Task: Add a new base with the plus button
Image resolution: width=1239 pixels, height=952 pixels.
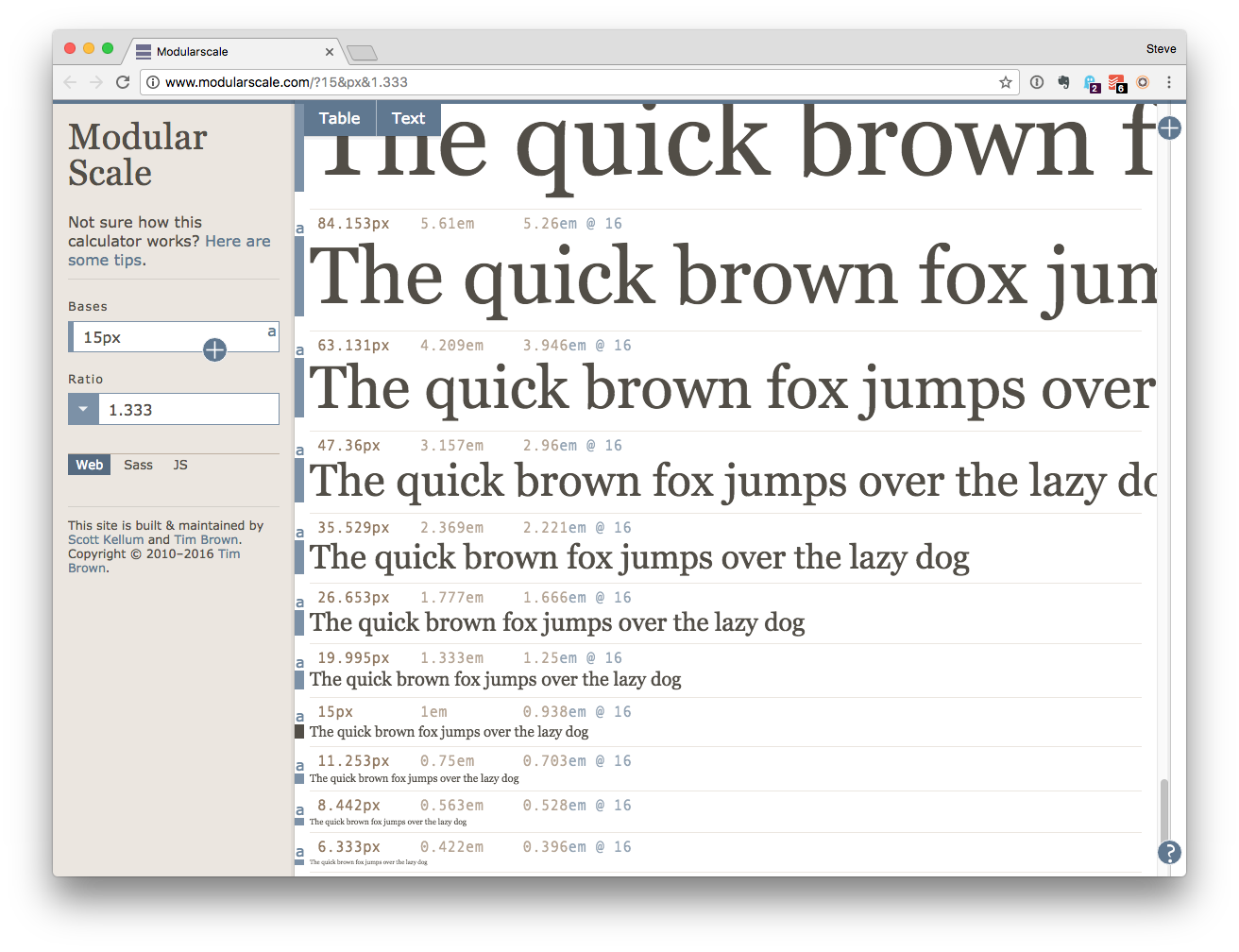Action: 215,350
